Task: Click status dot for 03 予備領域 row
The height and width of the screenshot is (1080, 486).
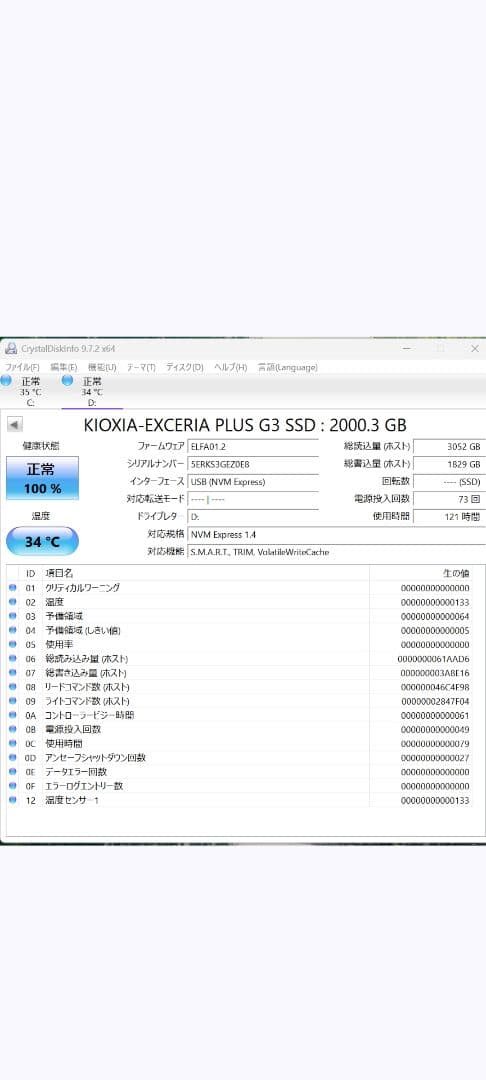Action: pos(12,616)
